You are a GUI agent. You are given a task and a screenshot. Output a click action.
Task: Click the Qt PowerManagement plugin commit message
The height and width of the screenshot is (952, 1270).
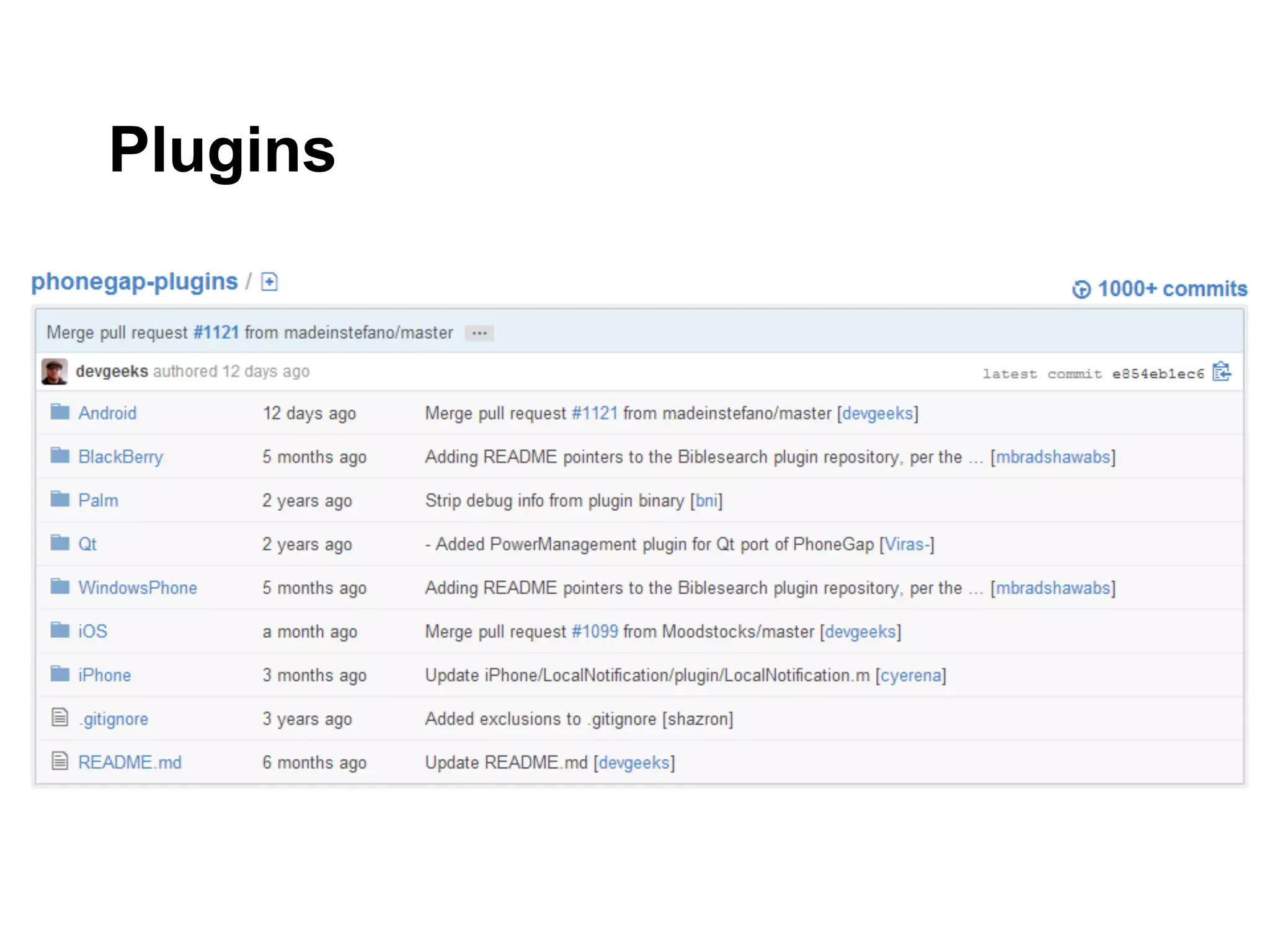pos(649,544)
